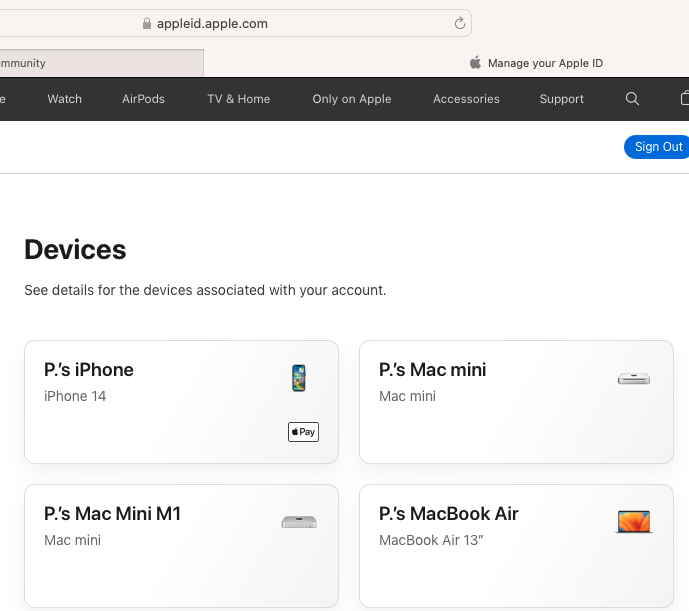This screenshot has width=689, height=611.
Task: Click the iPhone 14 device image
Action: [299, 378]
